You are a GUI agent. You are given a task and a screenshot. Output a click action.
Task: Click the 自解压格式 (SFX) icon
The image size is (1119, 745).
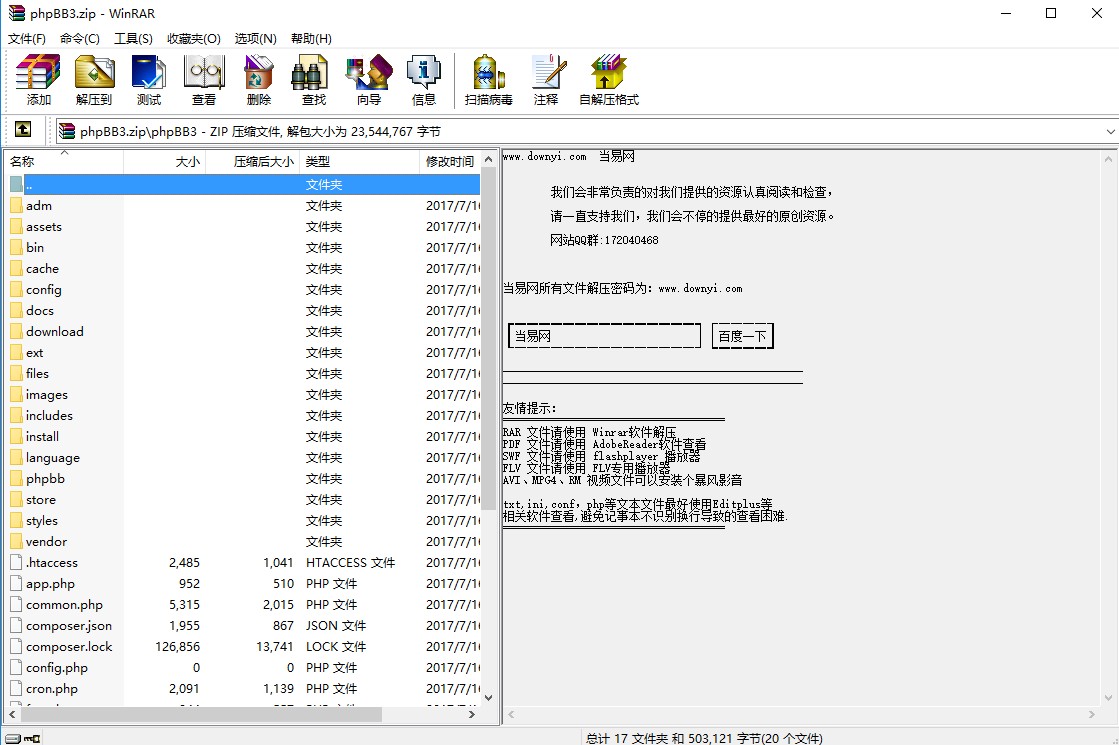[x=607, y=80]
